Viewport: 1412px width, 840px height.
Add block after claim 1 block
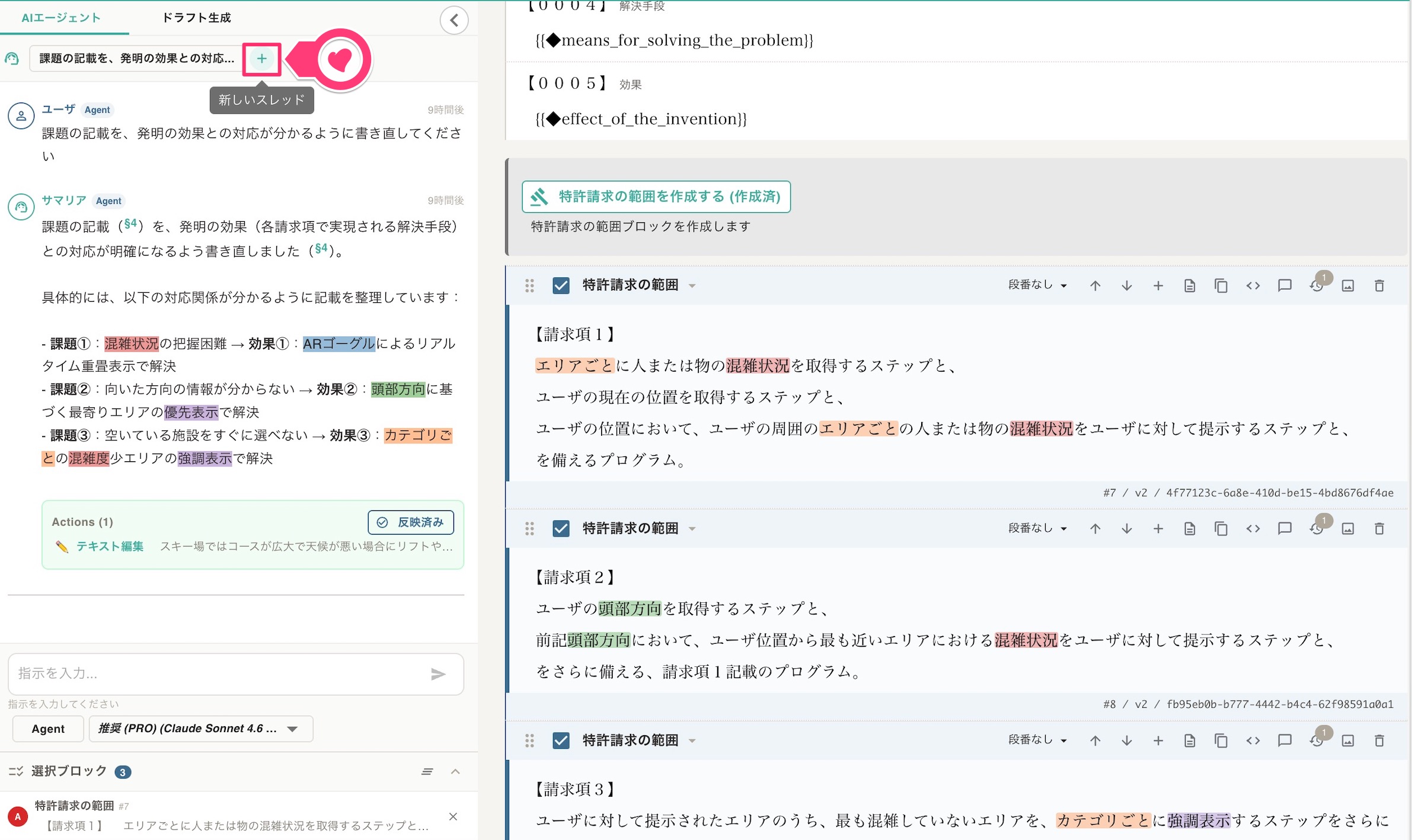tap(1158, 286)
